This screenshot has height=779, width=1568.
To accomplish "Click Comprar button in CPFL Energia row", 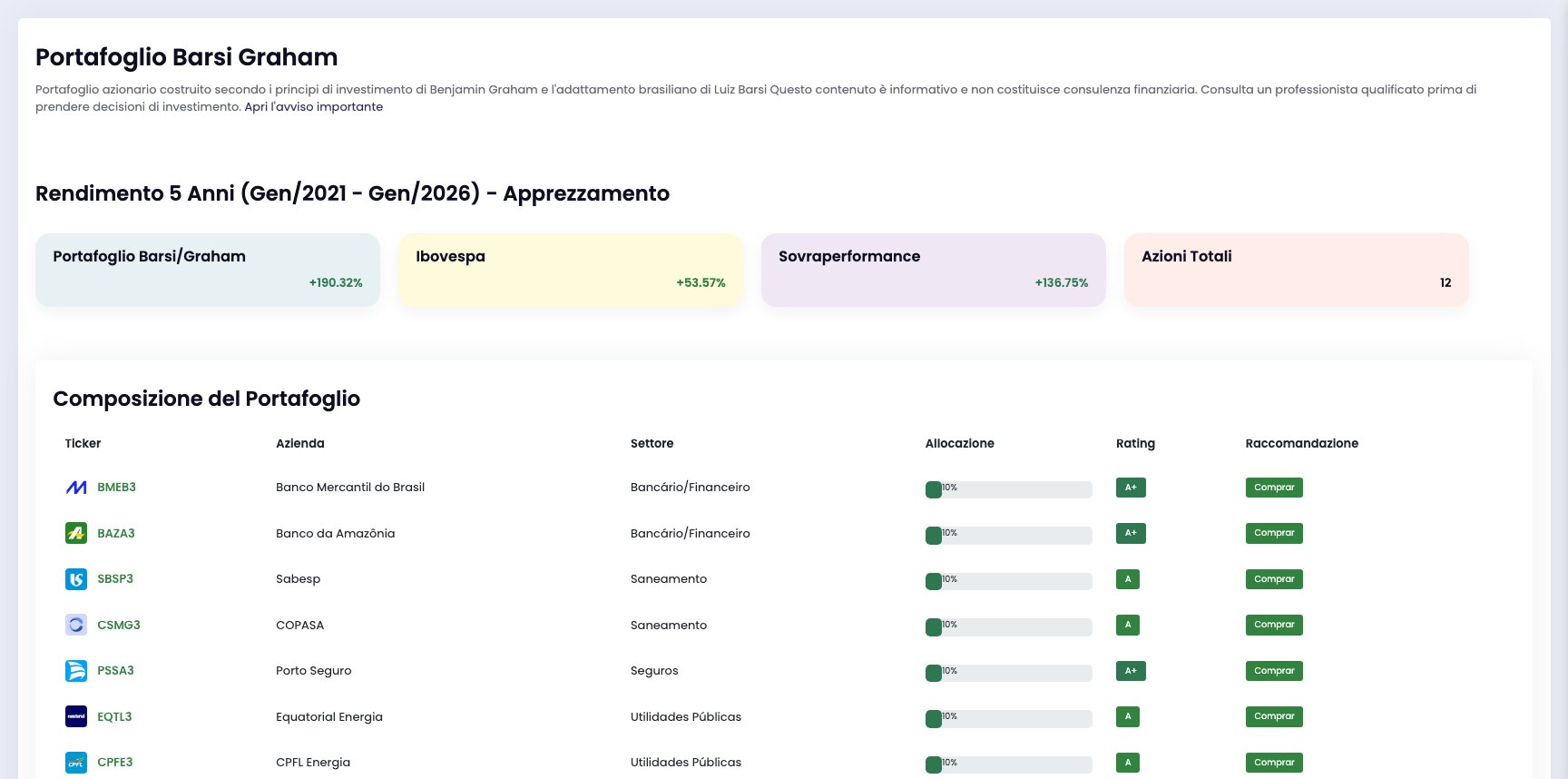I will click(x=1274, y=763).
